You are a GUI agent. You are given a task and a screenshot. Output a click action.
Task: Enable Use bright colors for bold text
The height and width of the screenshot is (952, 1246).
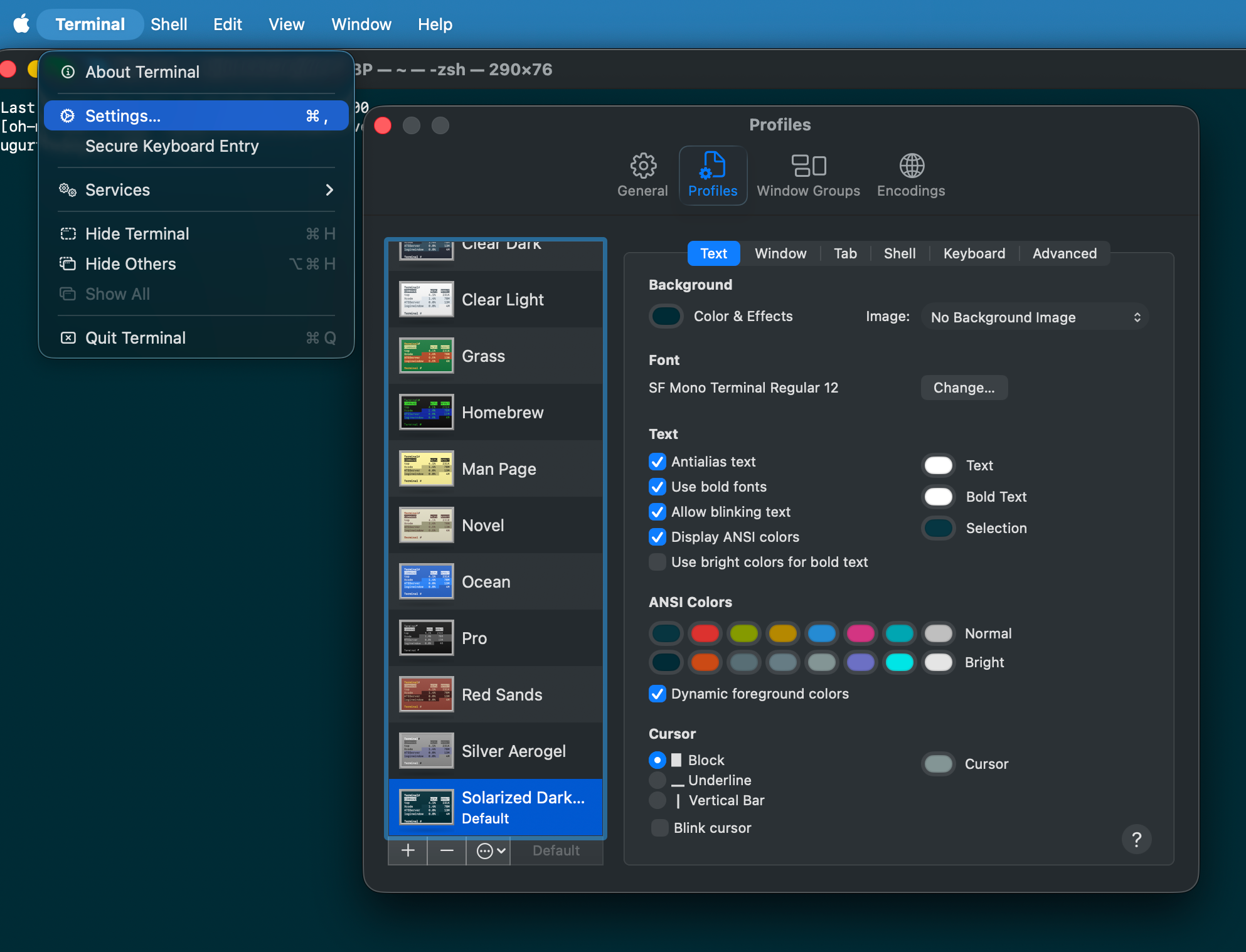(x=657, y=563)
